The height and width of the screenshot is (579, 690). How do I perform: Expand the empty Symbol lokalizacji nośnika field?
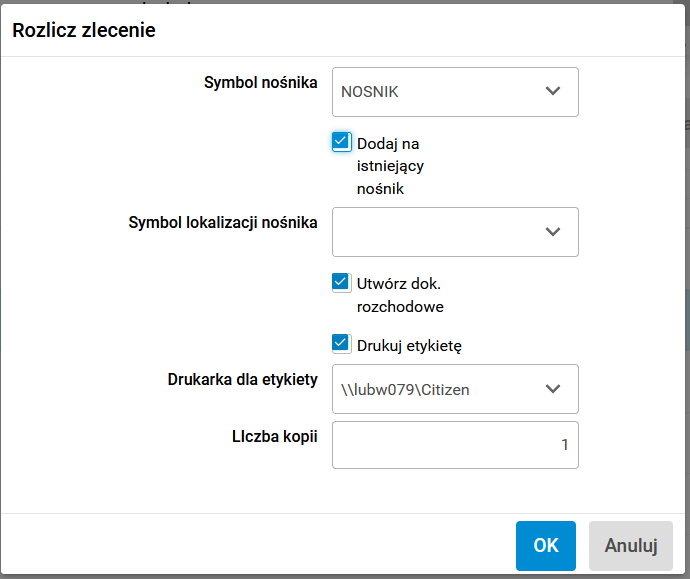pos(440,232)
